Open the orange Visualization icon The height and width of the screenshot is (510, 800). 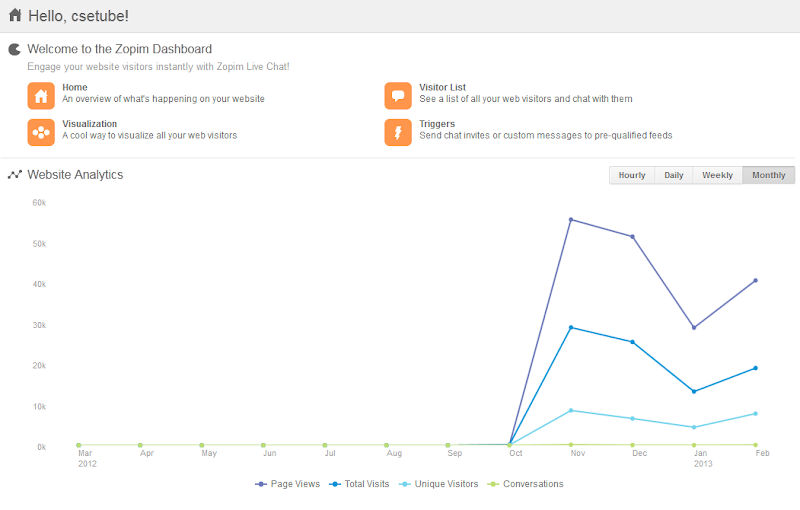point(41,133)
